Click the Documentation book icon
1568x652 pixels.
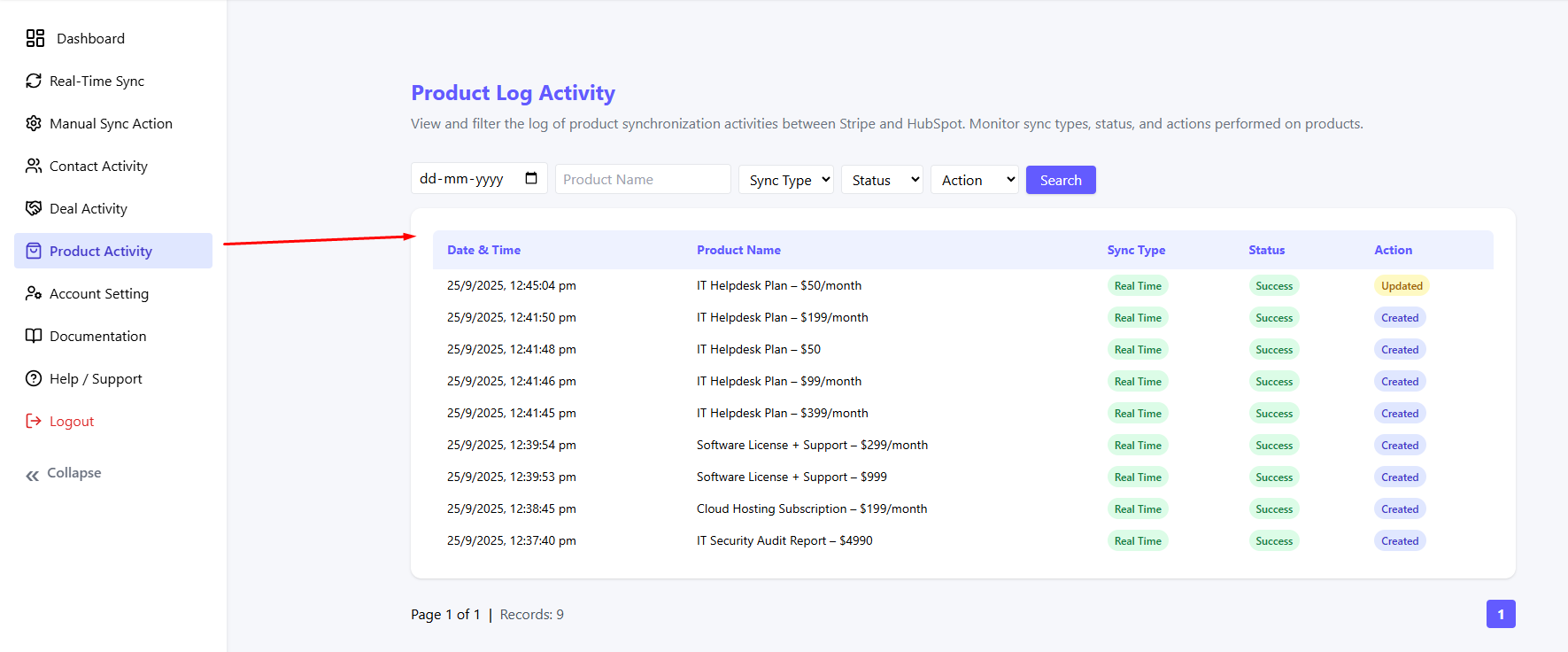pyautogui.click(x=34, y=336)
